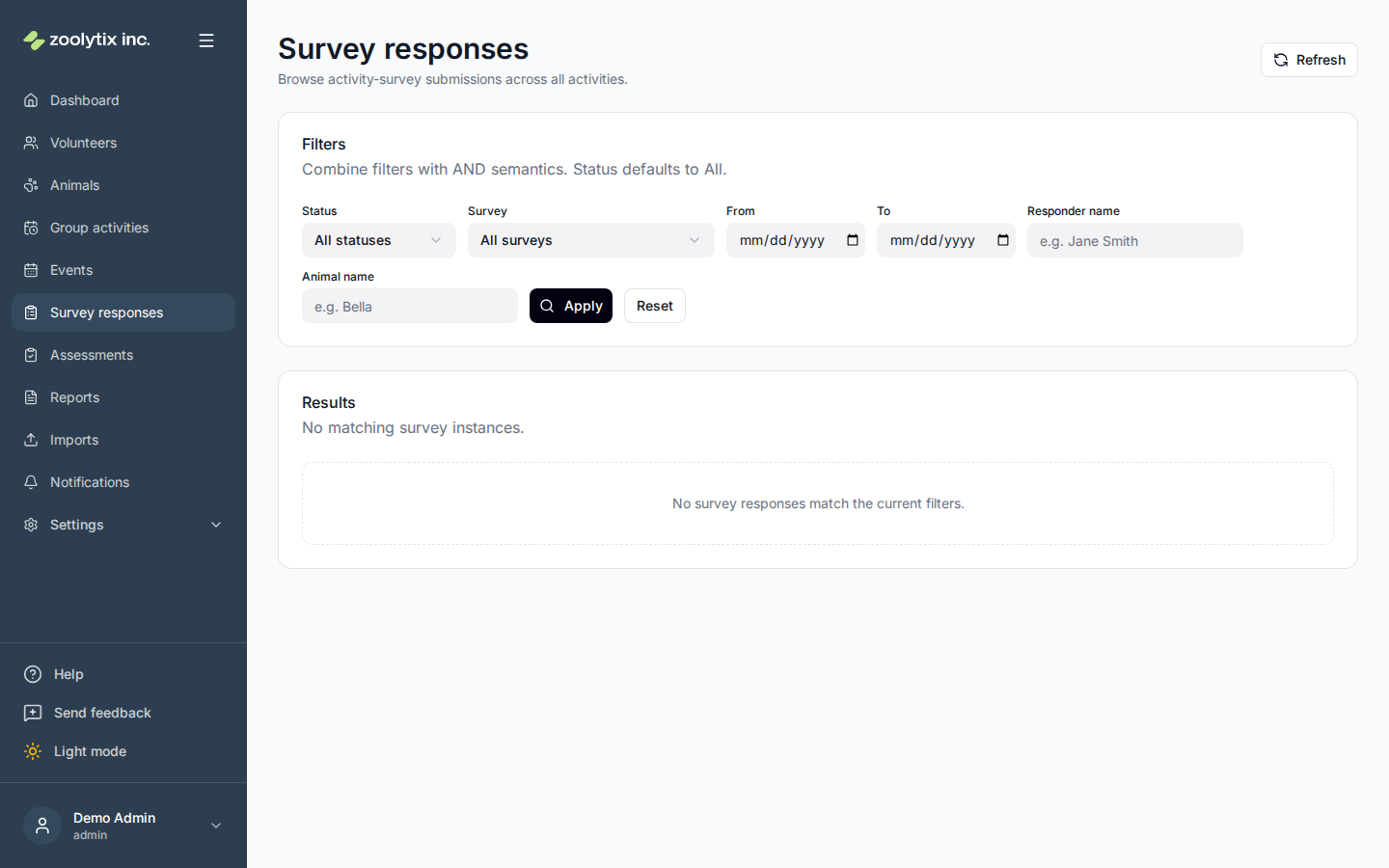Click the To date field
This screenshot has width=1389, height=868.
(x=946, y=240)
